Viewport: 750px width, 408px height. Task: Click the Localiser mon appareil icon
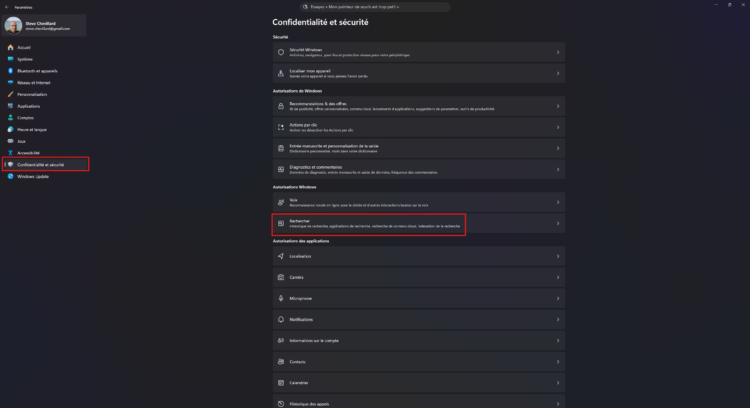281,73
